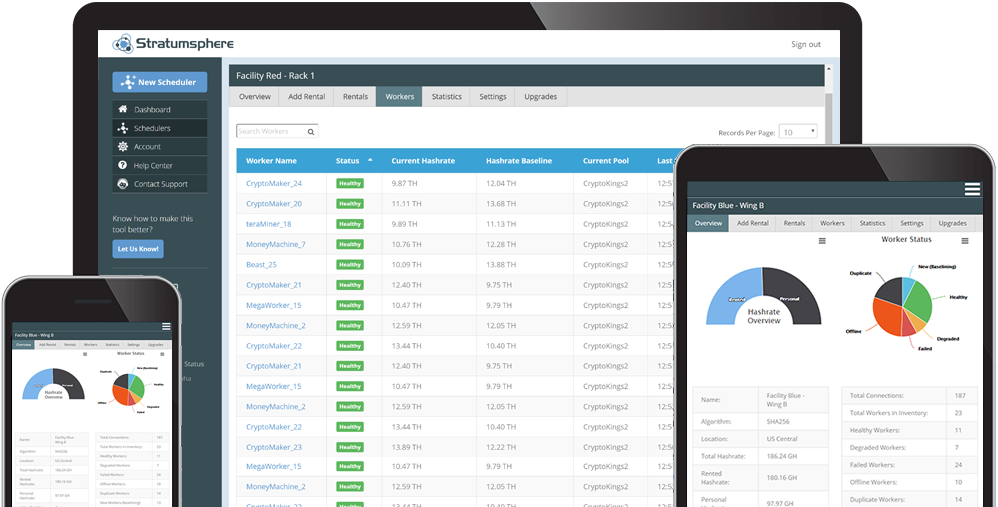Click the New Scheduler button
This screenshot has width=998, height=507.
(x=160, y=82)
